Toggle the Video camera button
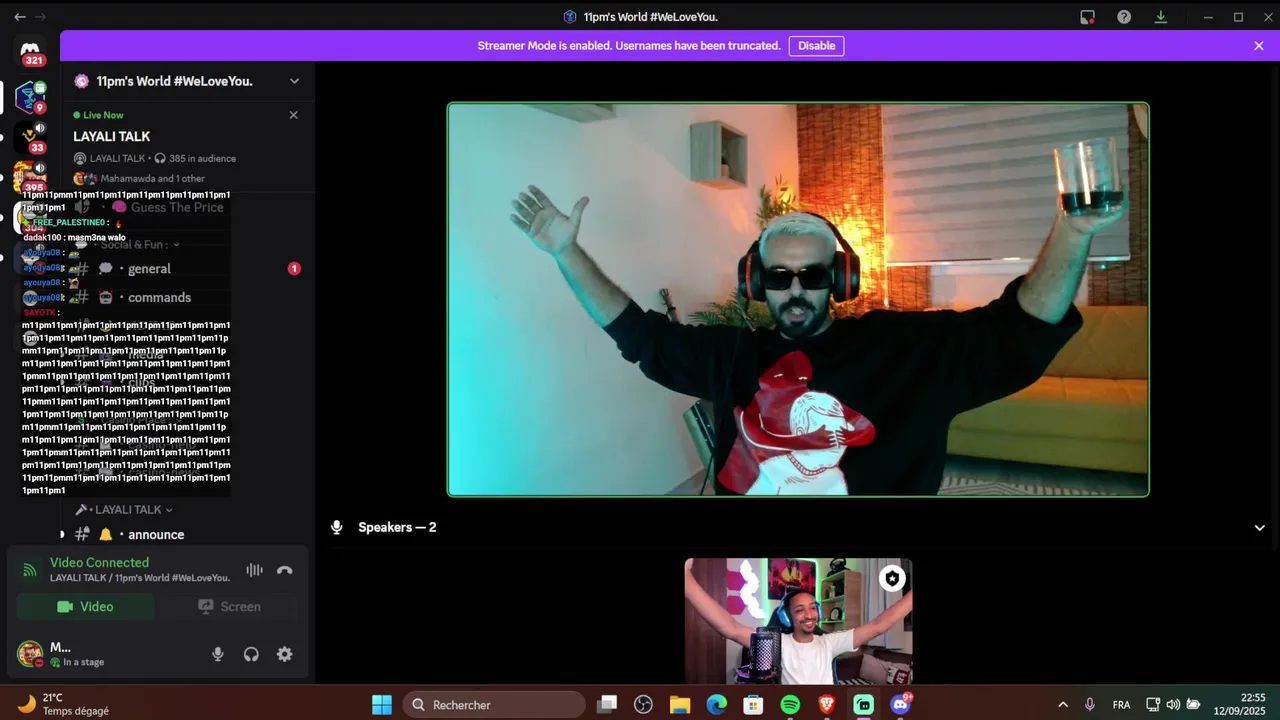Viewport: 1280px width, 720px height. (x=86, y=607)
